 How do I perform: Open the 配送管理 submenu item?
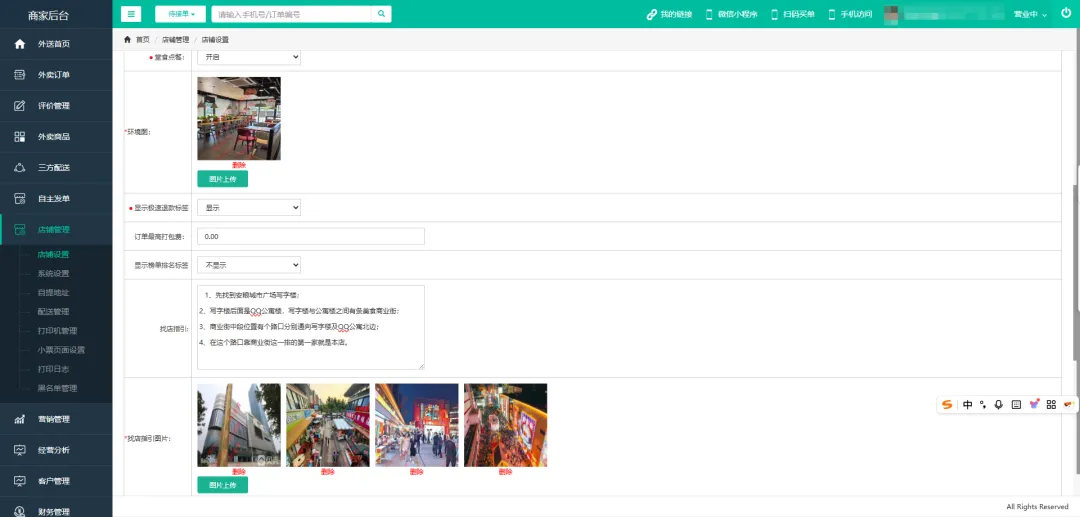point(54,312)
